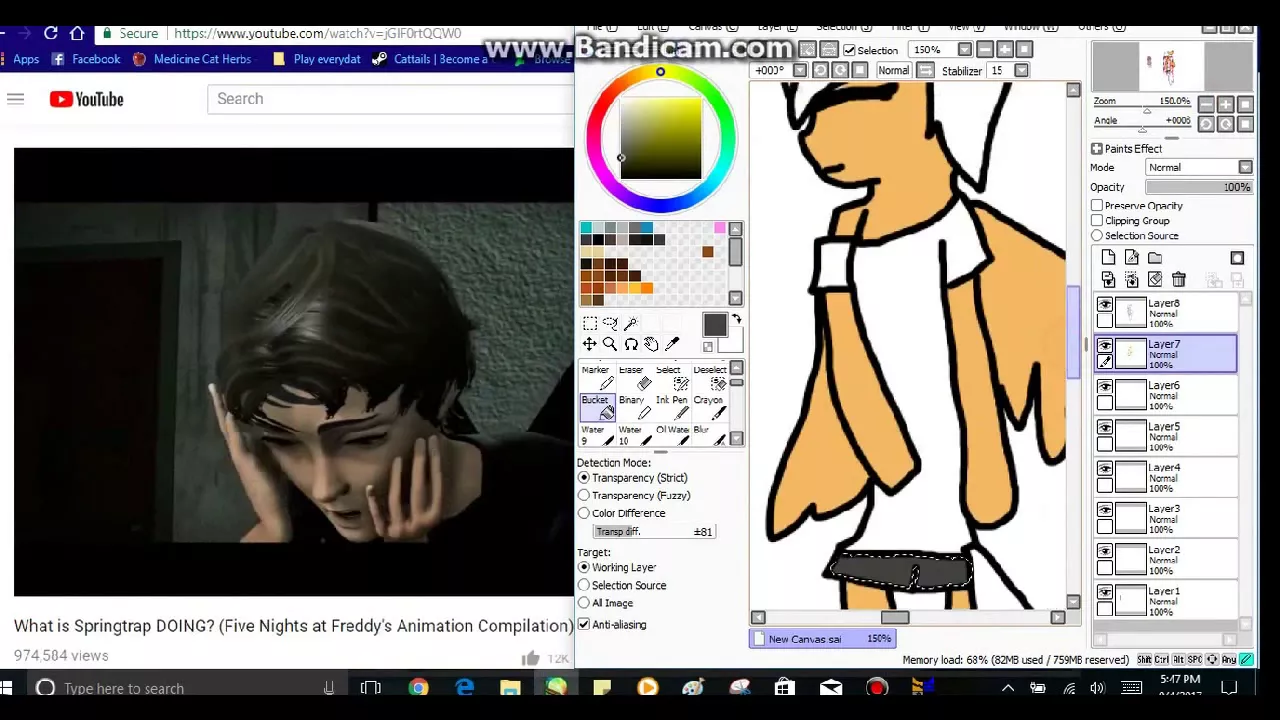Go to the YouTube home logo
Viewport: 1280px width, 720px height.
[x=86, y=99]
